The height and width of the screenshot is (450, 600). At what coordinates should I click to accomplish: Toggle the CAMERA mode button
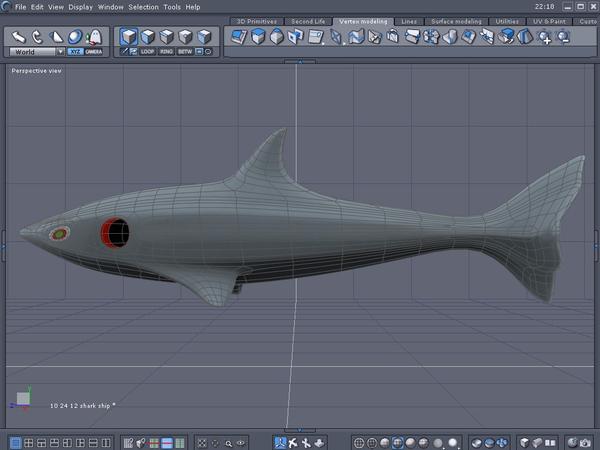click(93, 51)
